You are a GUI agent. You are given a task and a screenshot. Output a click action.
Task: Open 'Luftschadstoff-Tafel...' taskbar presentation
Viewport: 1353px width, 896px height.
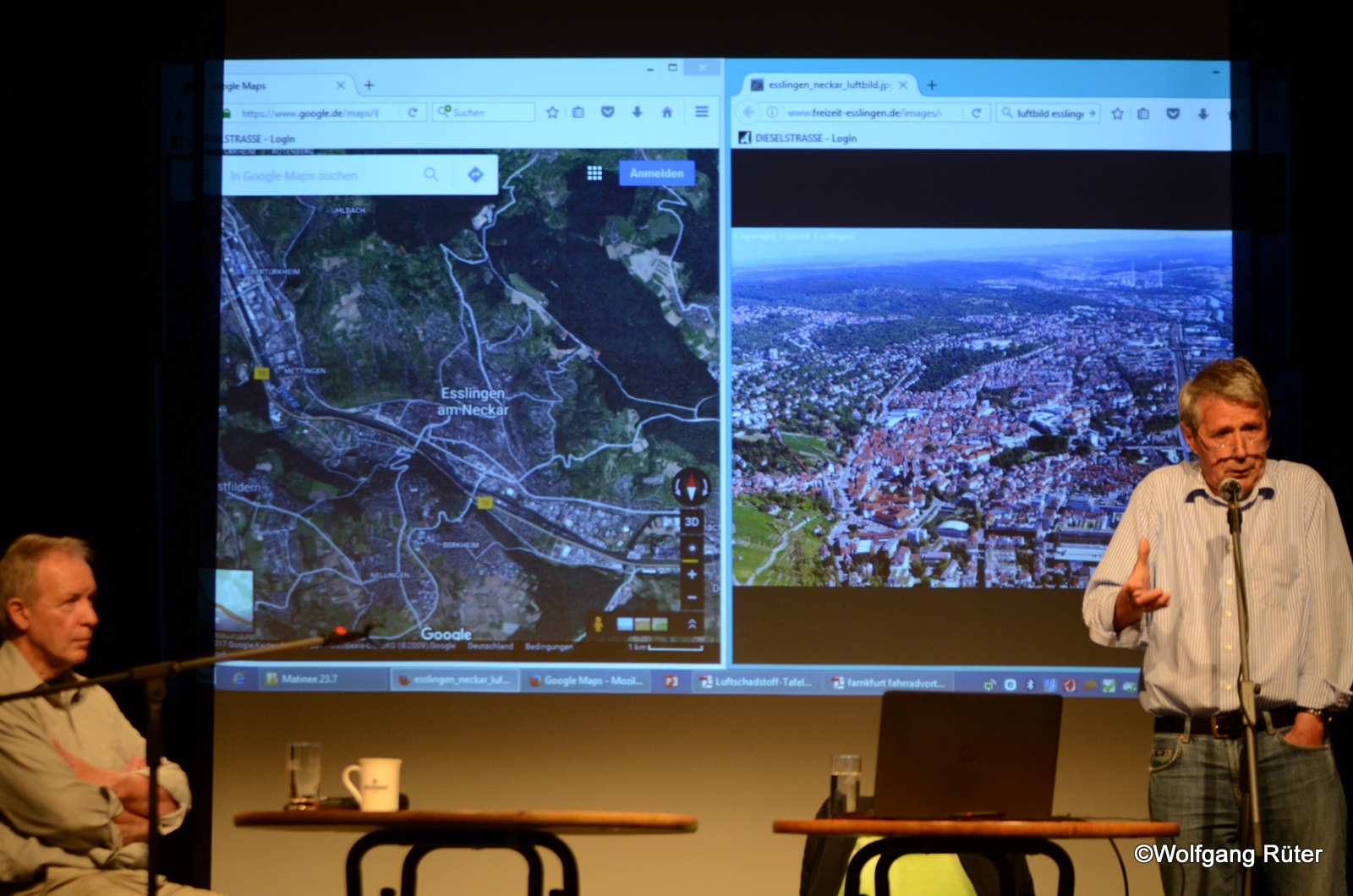755,681
